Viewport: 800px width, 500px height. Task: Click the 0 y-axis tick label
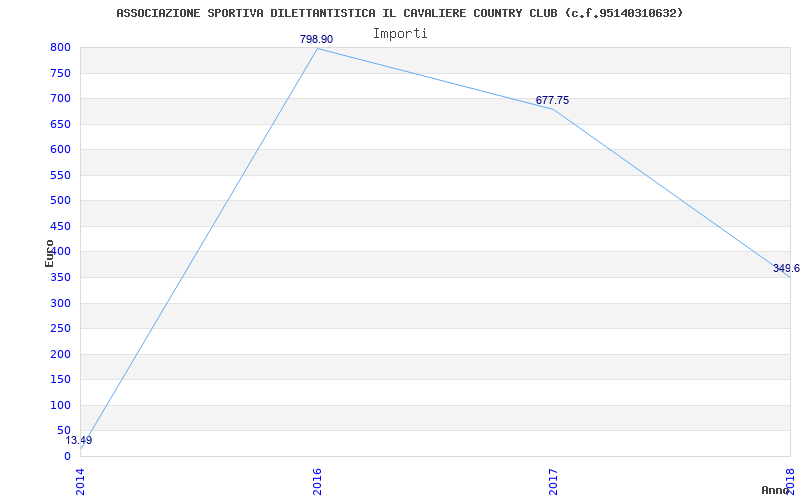(x=67, y=457)
